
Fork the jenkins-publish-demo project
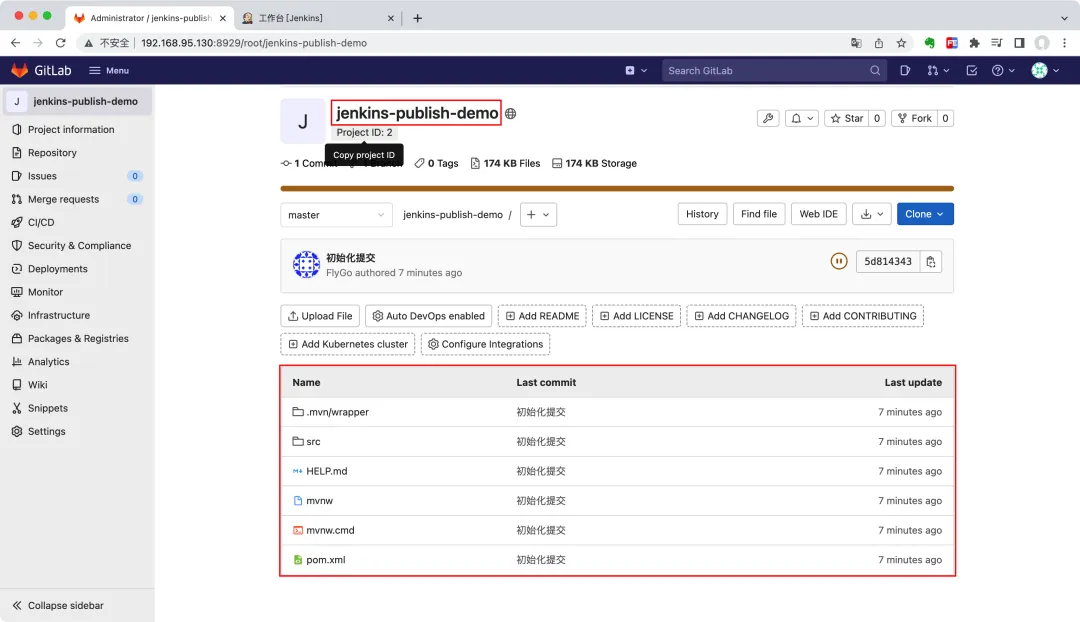[915, 118]
